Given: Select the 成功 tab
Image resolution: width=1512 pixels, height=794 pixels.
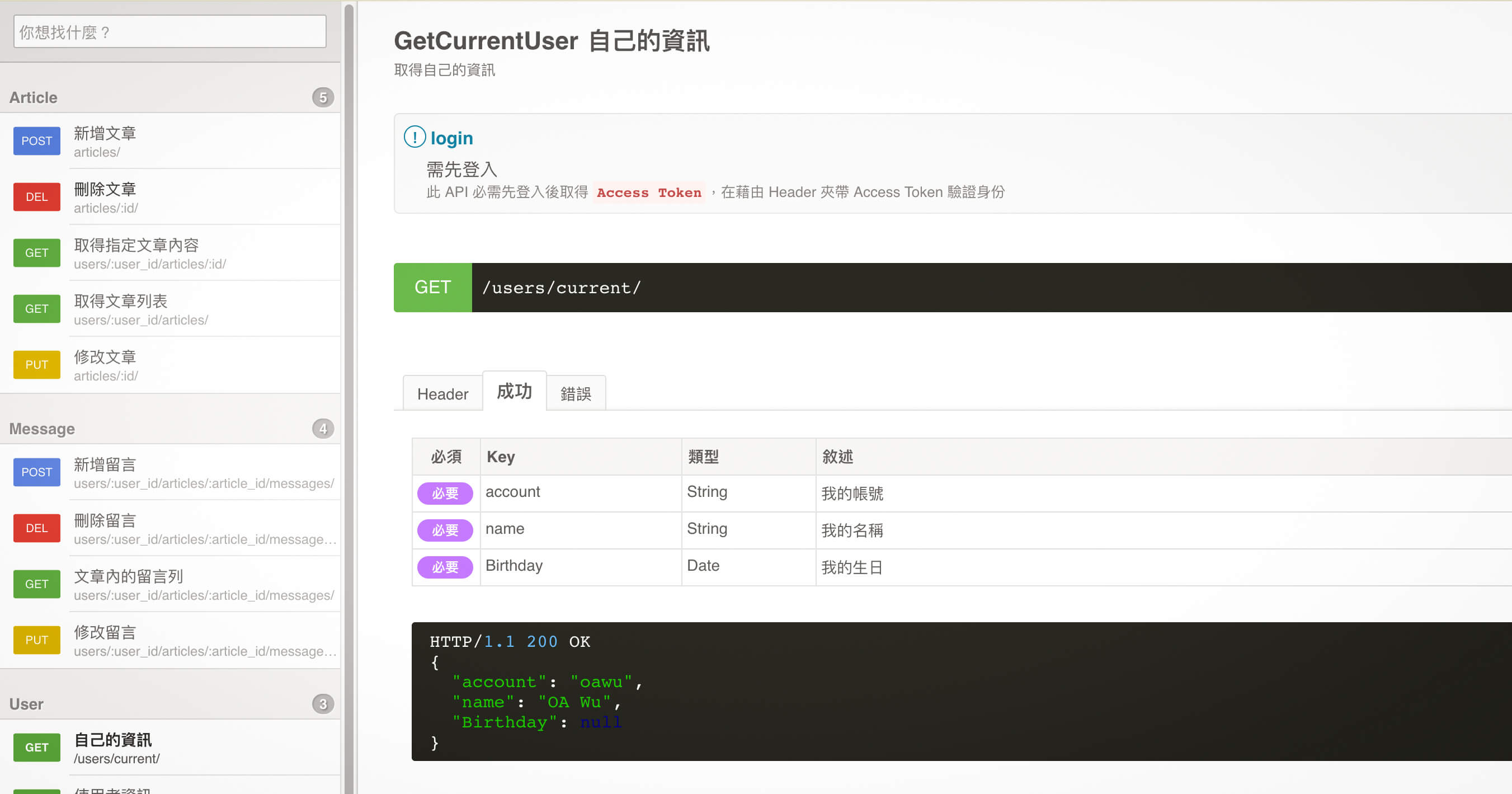Looking at the screenshot, I should (x=514, y=391).
